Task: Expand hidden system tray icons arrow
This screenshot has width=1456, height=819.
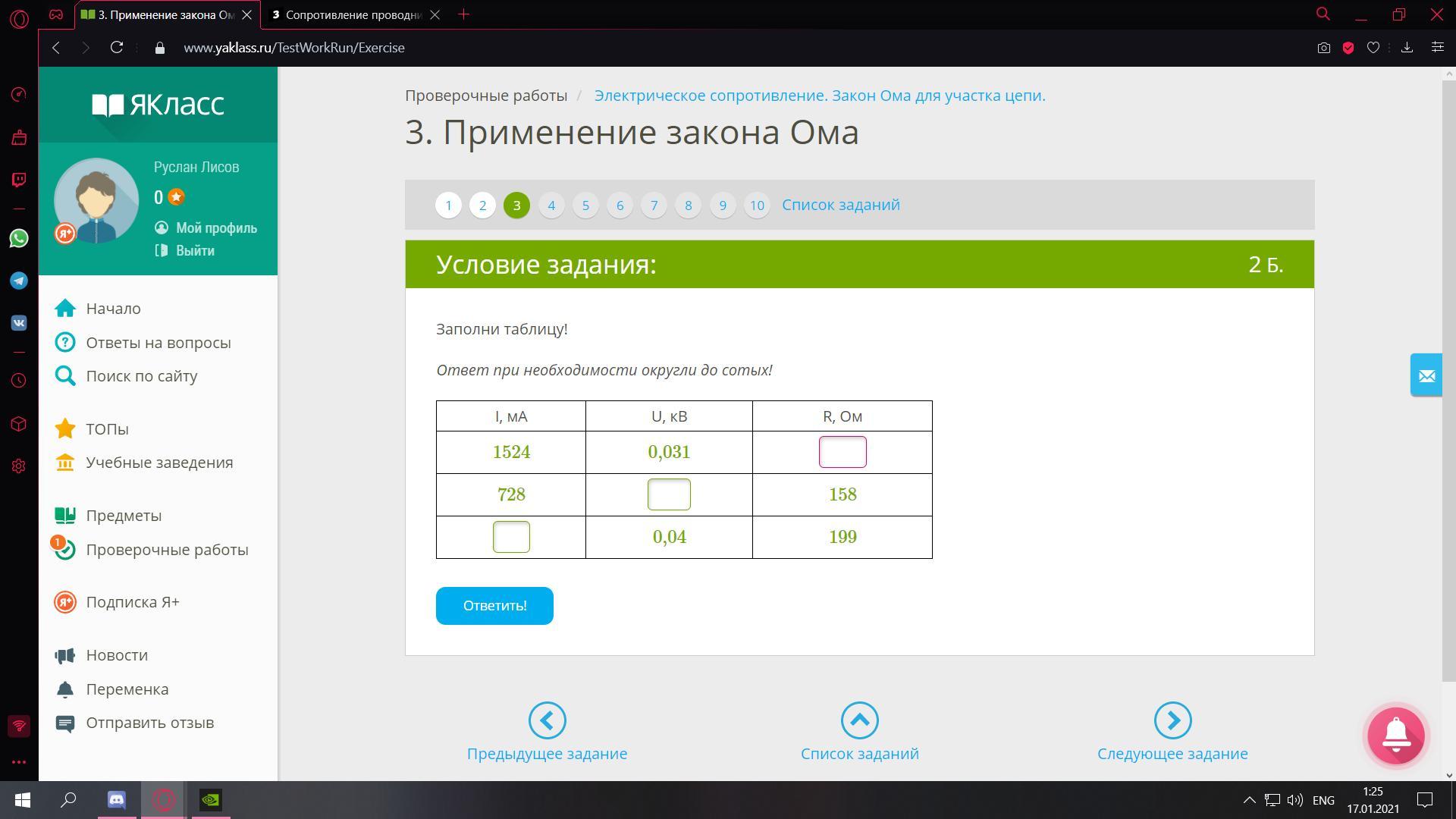Action: [1249, 800]
